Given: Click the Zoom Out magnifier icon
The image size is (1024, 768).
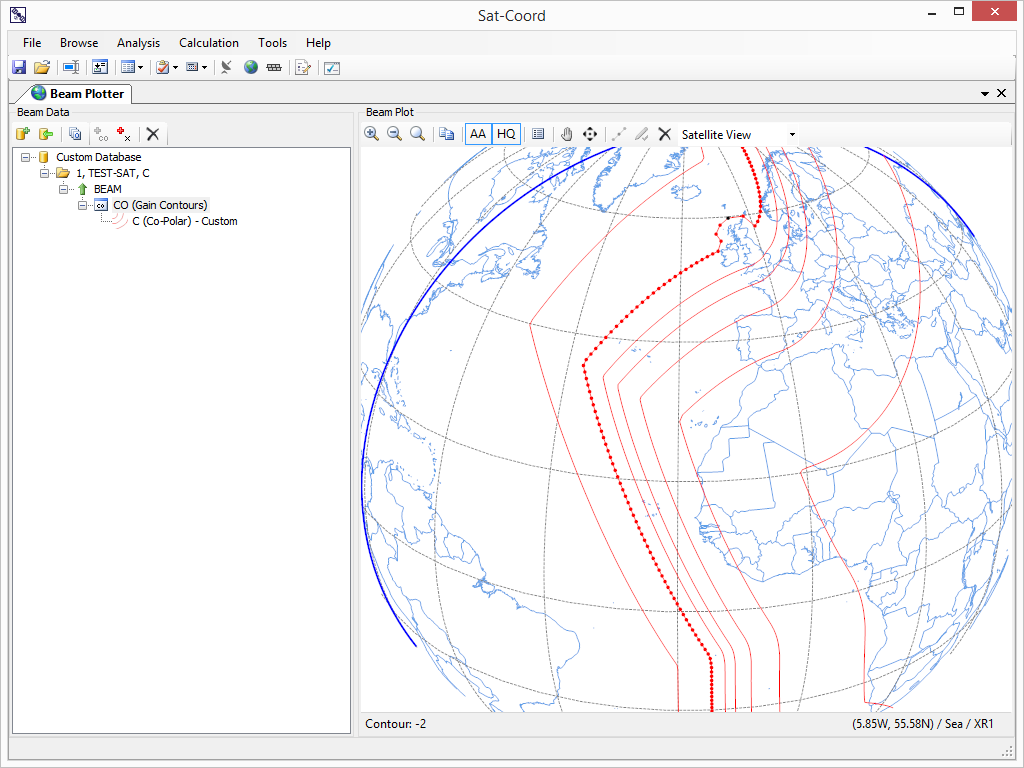Looking at the screenshot, I should pyautogui.click(x=394, y=134).
